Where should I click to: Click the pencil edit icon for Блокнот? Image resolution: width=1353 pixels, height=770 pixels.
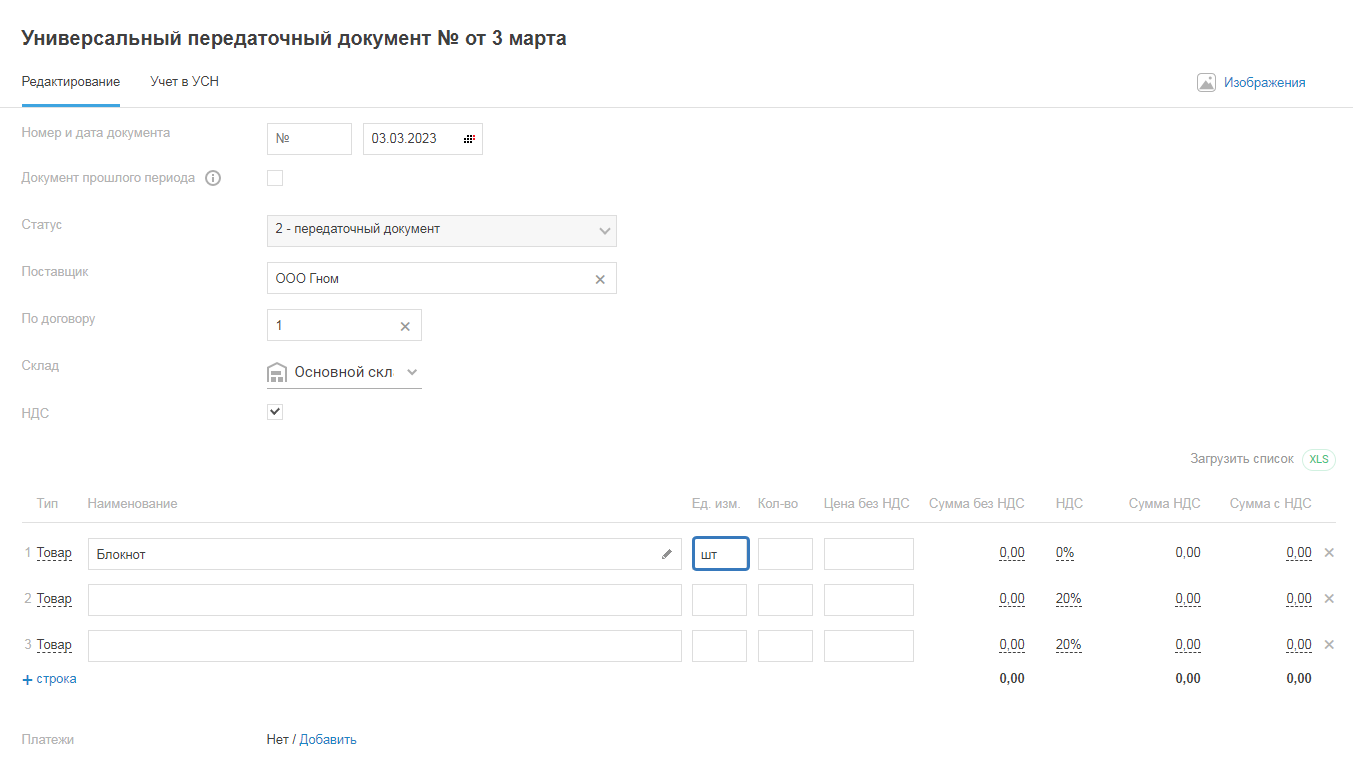tap(667, 554)
